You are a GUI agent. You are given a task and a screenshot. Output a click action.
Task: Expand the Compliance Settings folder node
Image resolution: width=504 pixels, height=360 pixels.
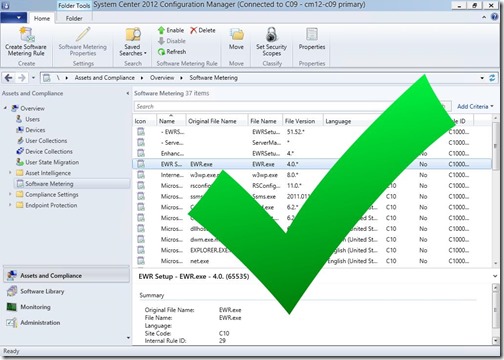click(x=10, y=194)
